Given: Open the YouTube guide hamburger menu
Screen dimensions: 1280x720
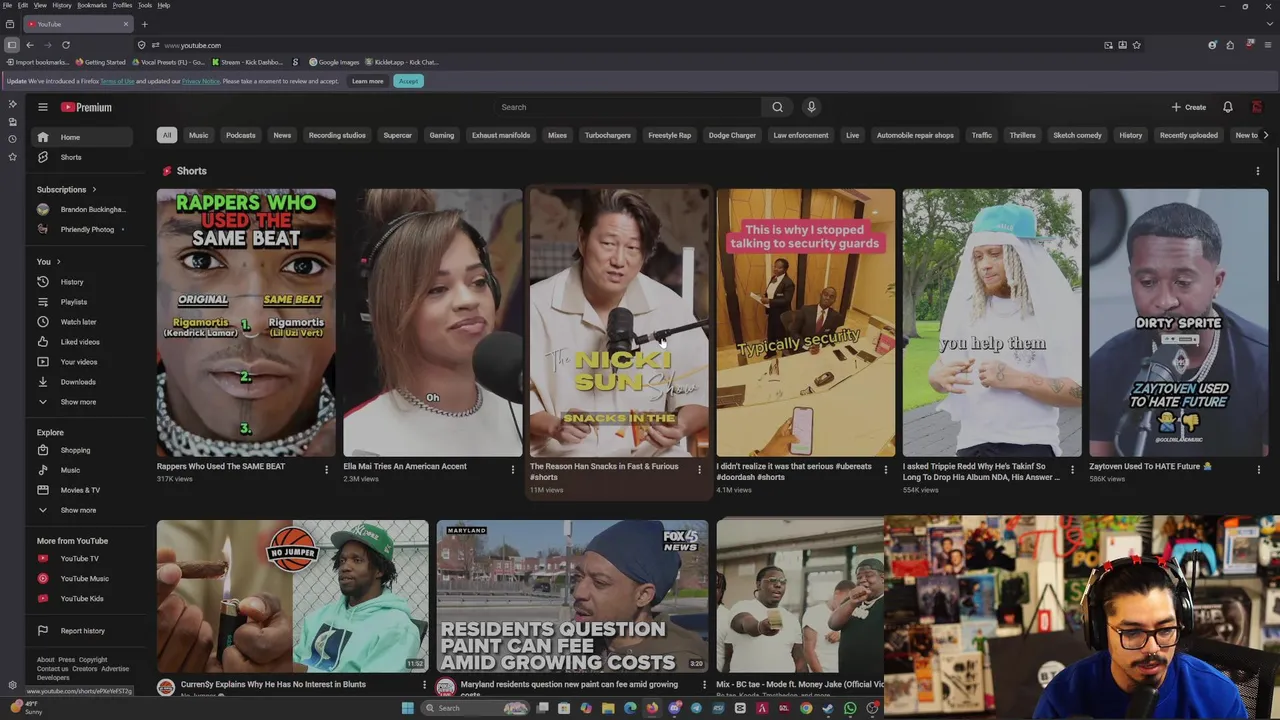Looking at the screenshot, I should tap(43, 107).
